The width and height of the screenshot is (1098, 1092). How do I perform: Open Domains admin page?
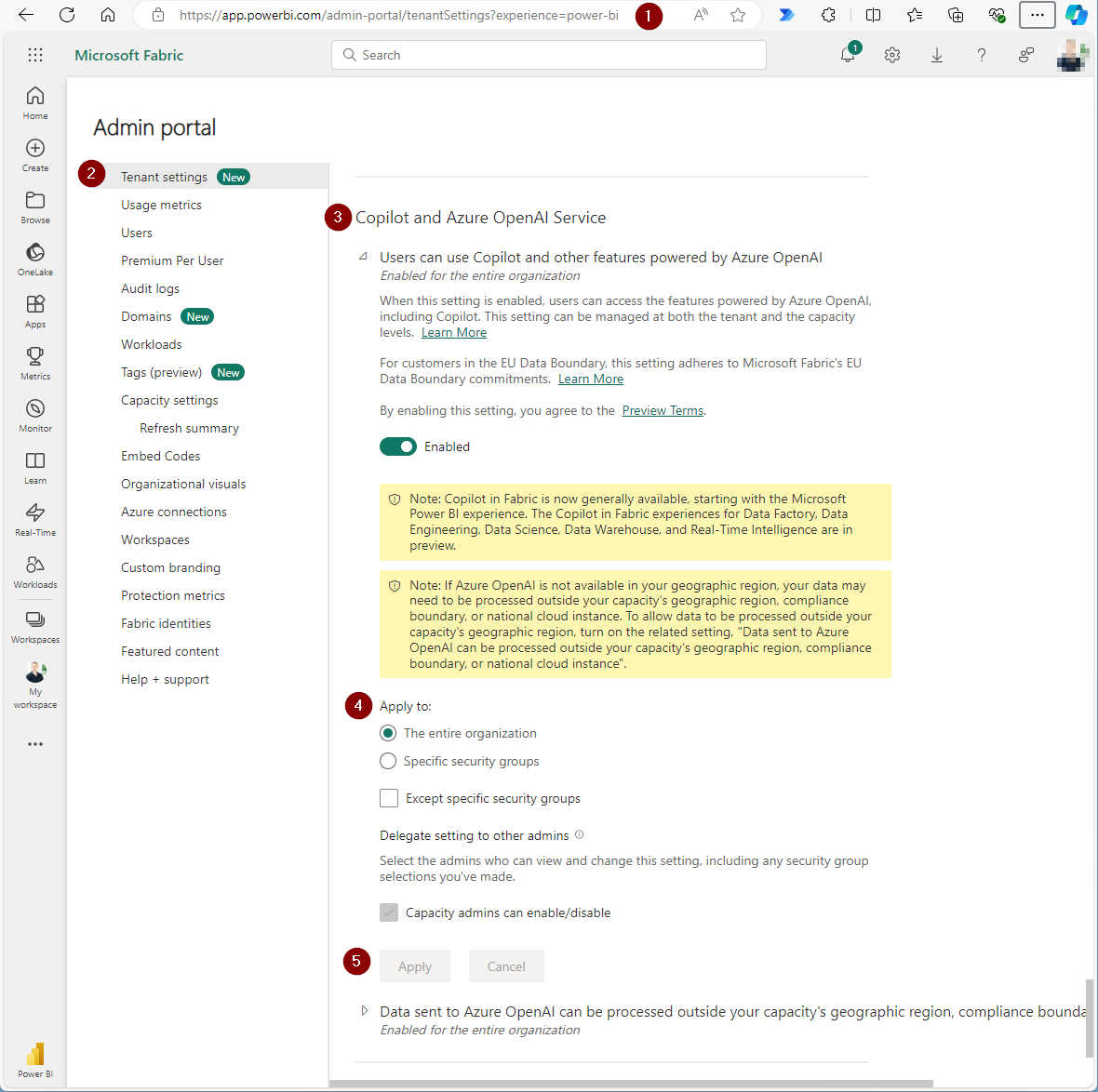tap(146, 316)
